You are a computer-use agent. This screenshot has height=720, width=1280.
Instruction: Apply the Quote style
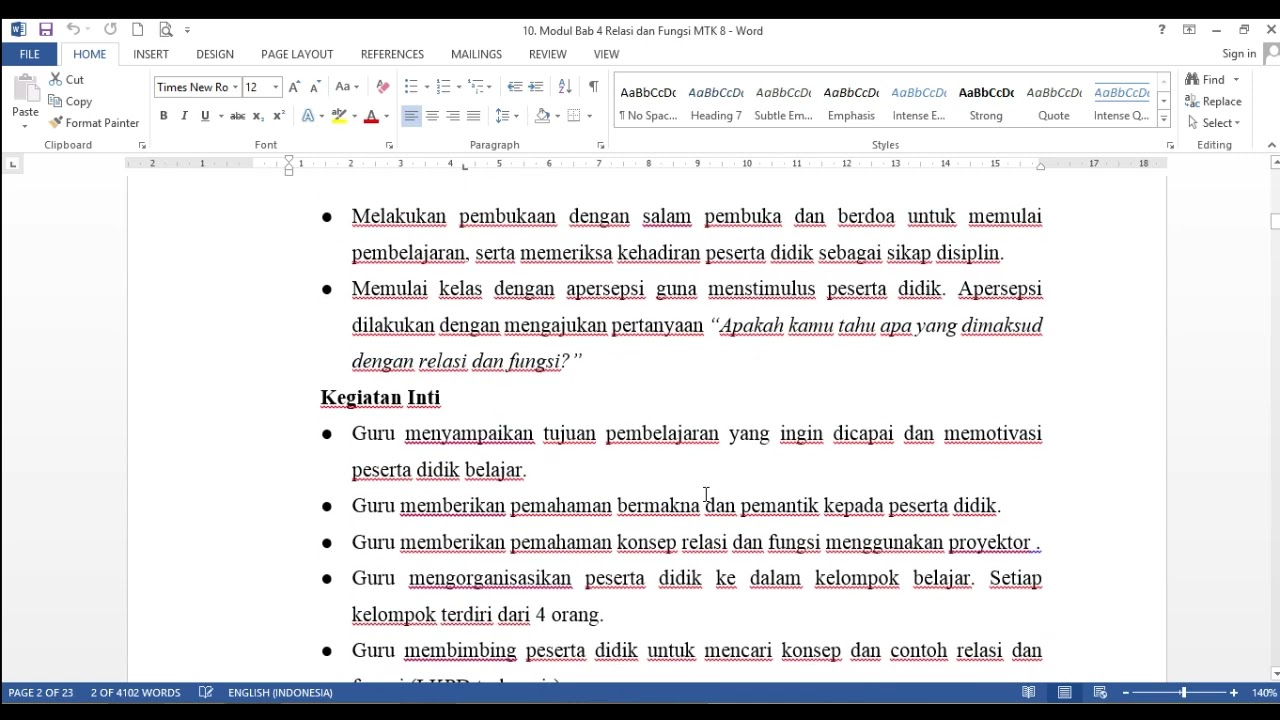[x=1054, y=103]
